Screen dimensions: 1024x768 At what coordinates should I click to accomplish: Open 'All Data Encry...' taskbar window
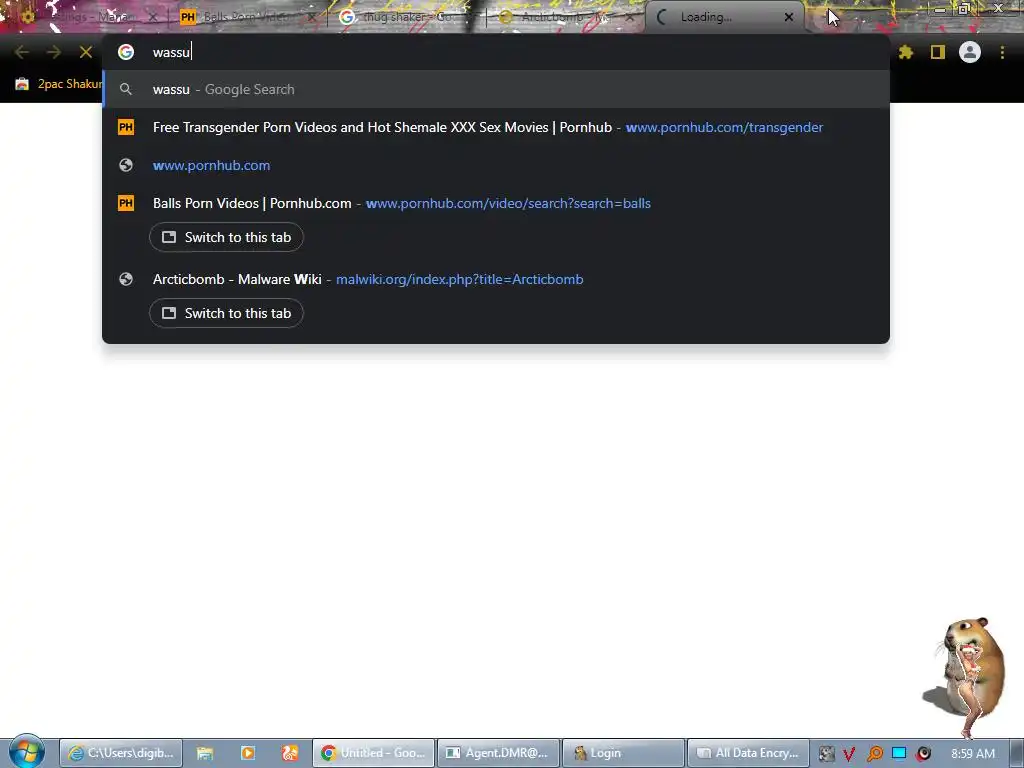point(748,753)
